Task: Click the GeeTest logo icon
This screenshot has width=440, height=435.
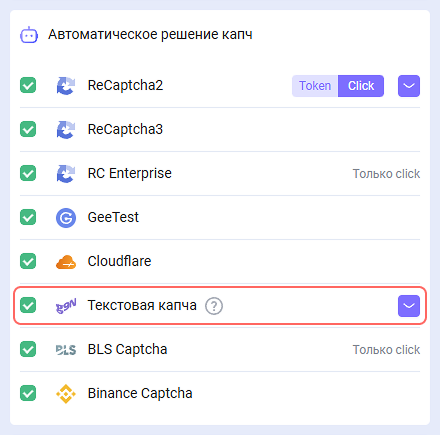Action: (66, 218)
